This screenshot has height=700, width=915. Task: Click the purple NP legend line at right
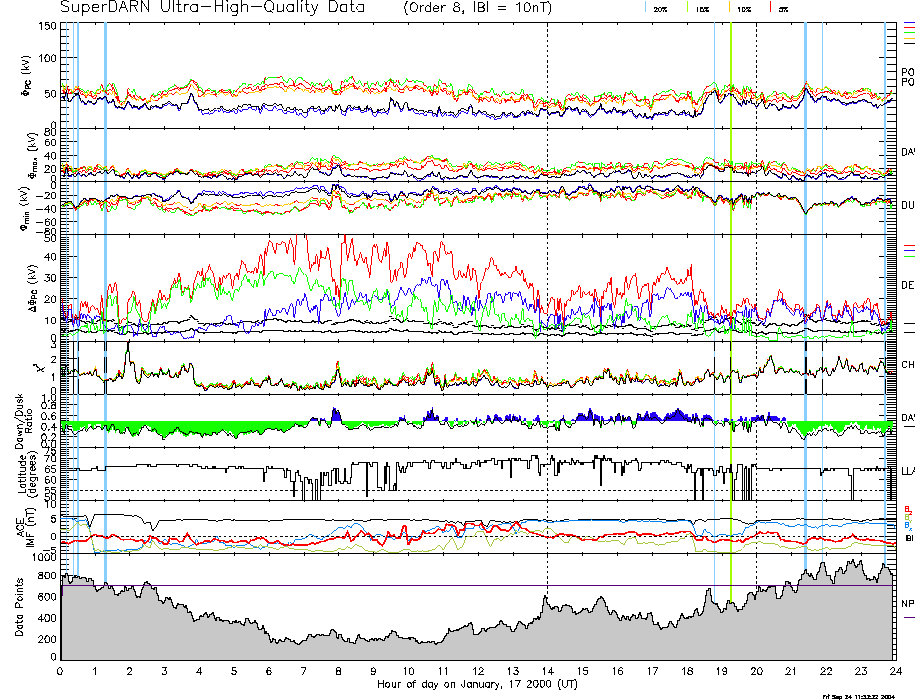908,616
